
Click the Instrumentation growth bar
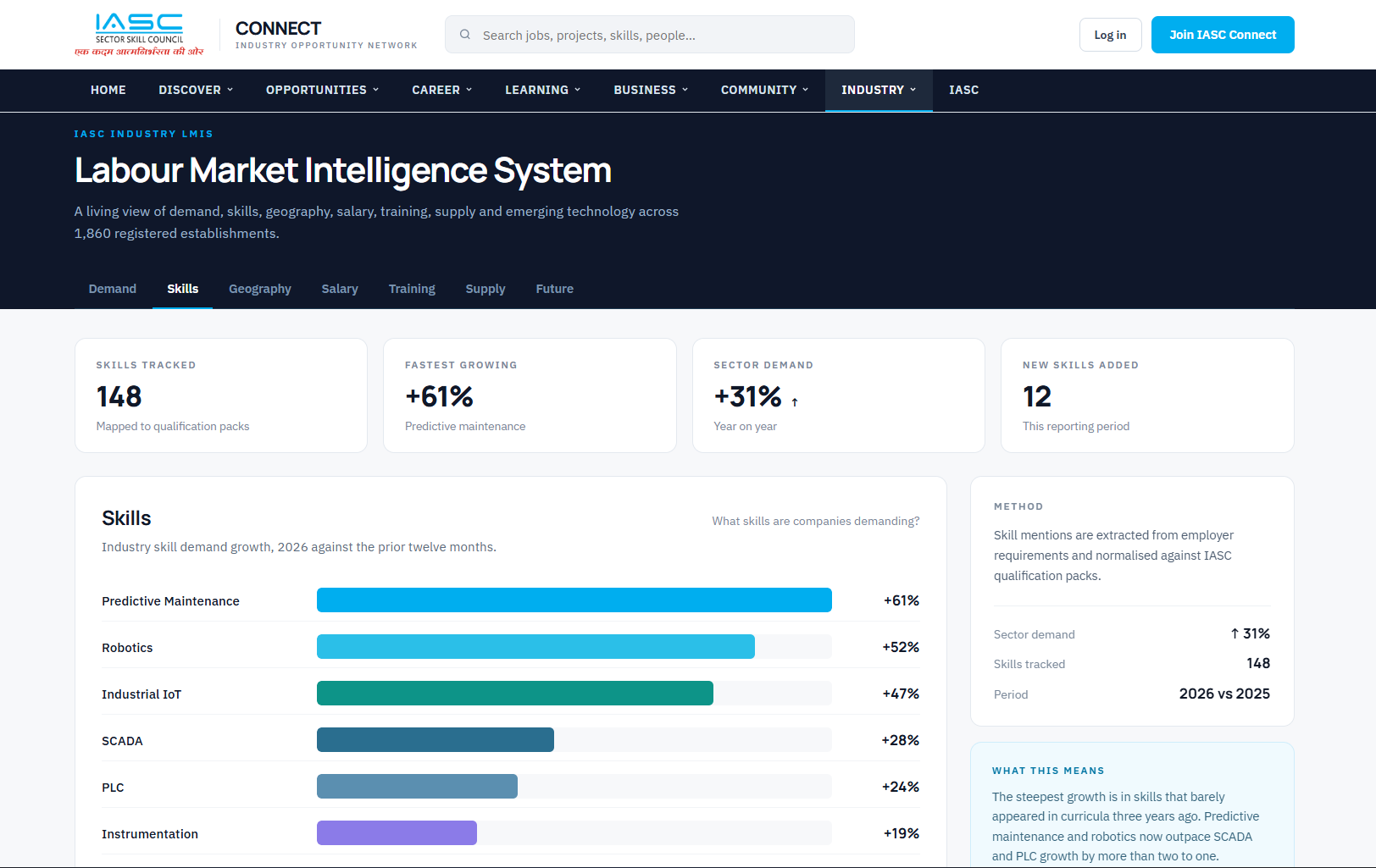click(x=397, y=833)
